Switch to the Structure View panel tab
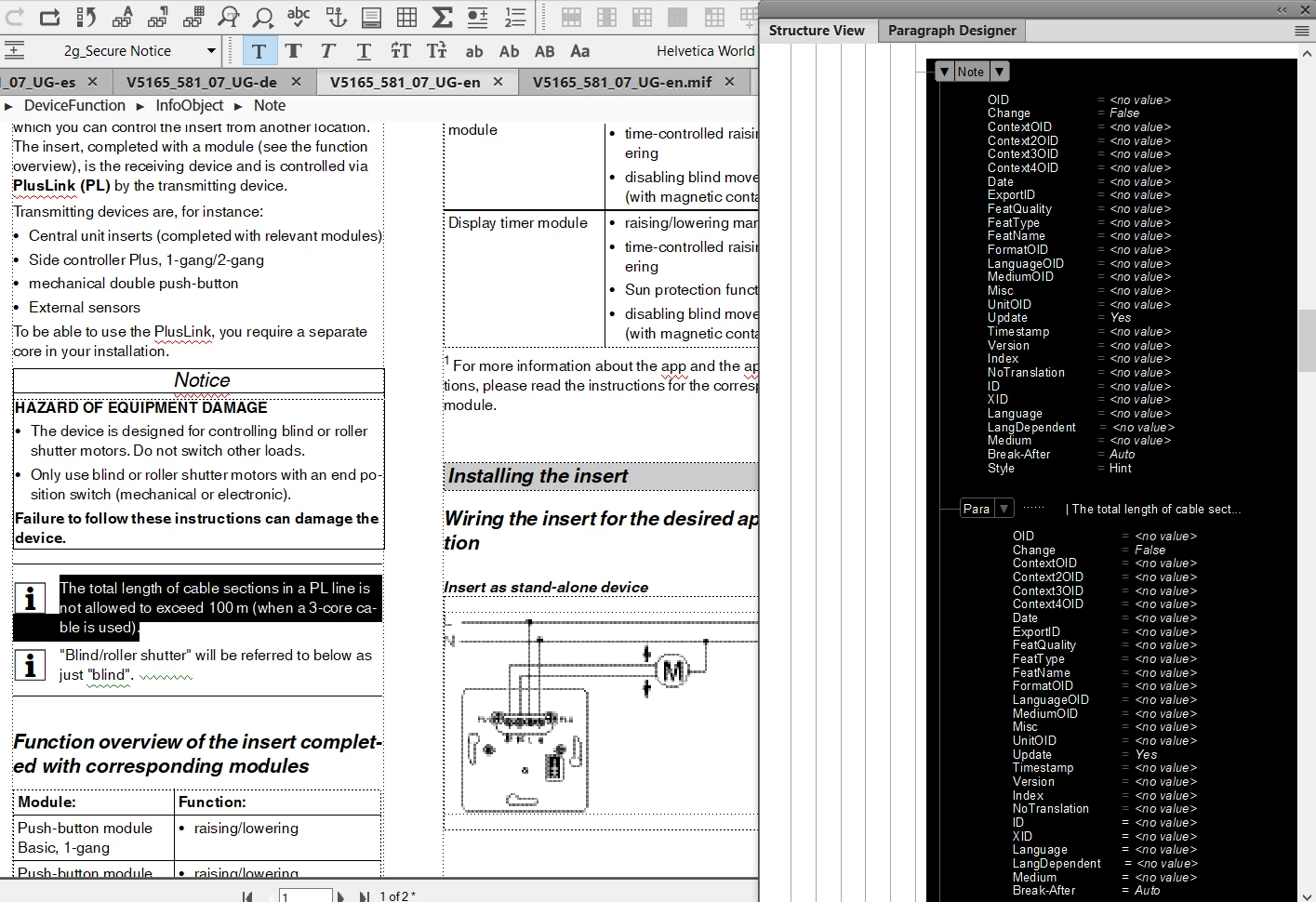Viewport: 1316px width, 902px height. tap(817, 30)
